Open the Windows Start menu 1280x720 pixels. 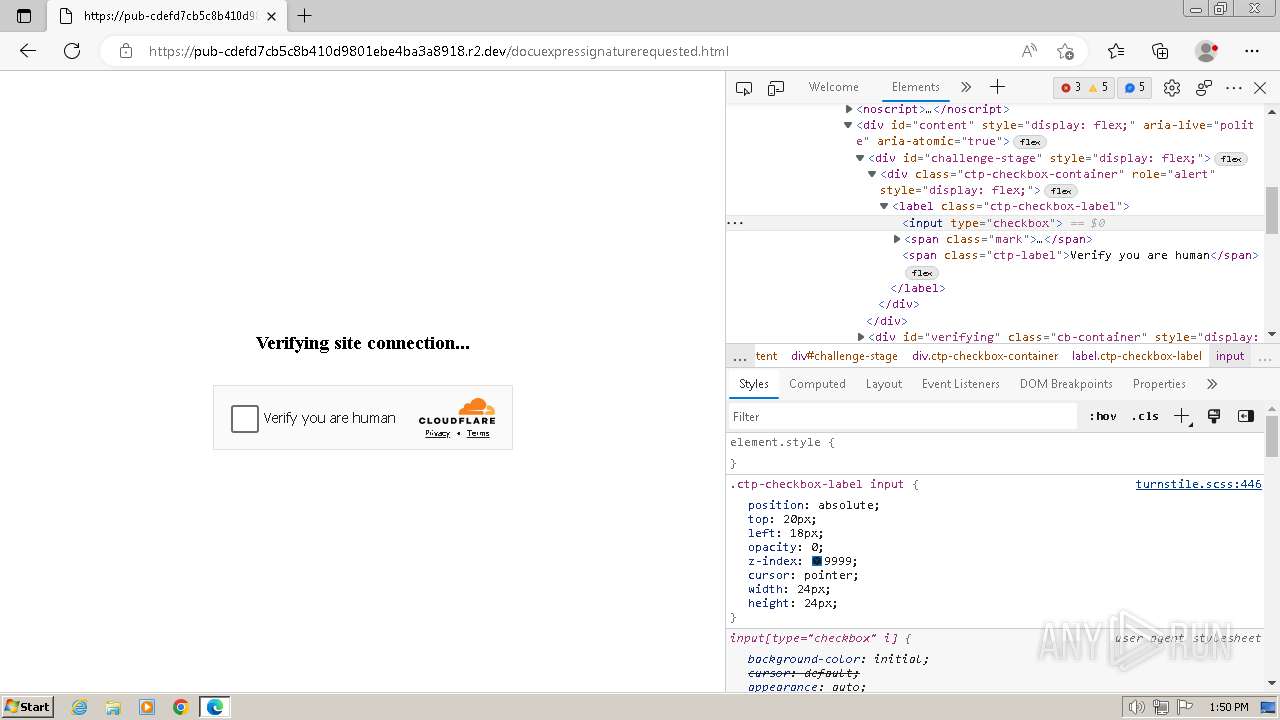click(27, 707)
